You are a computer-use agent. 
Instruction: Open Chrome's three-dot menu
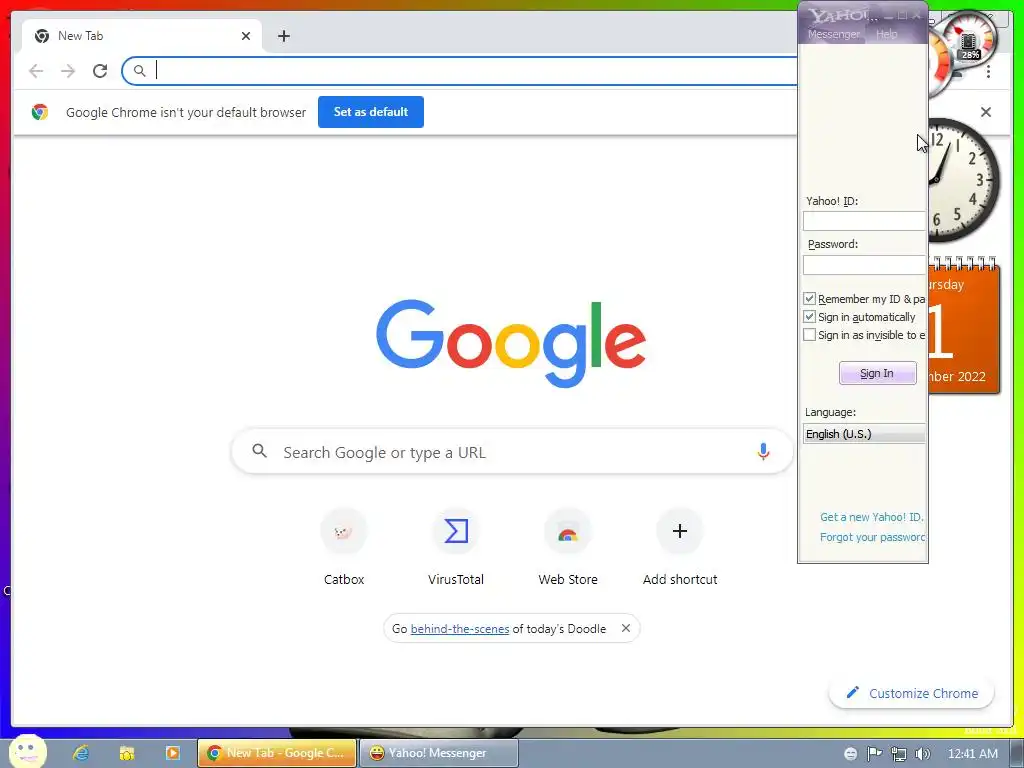[x=989, y=71]
